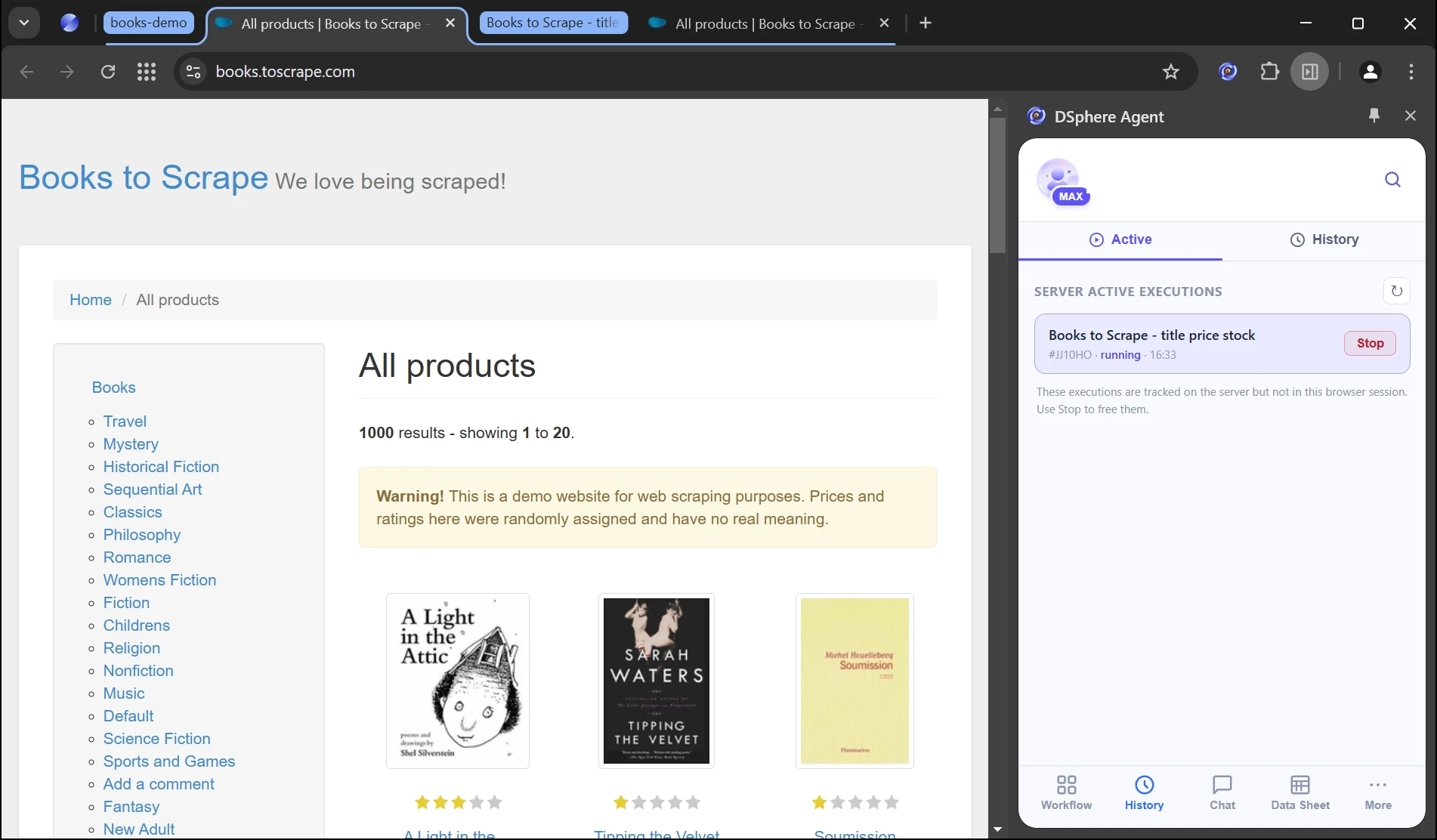
Task: Refresh server active executions list
Action: [x=1396, y=291]
